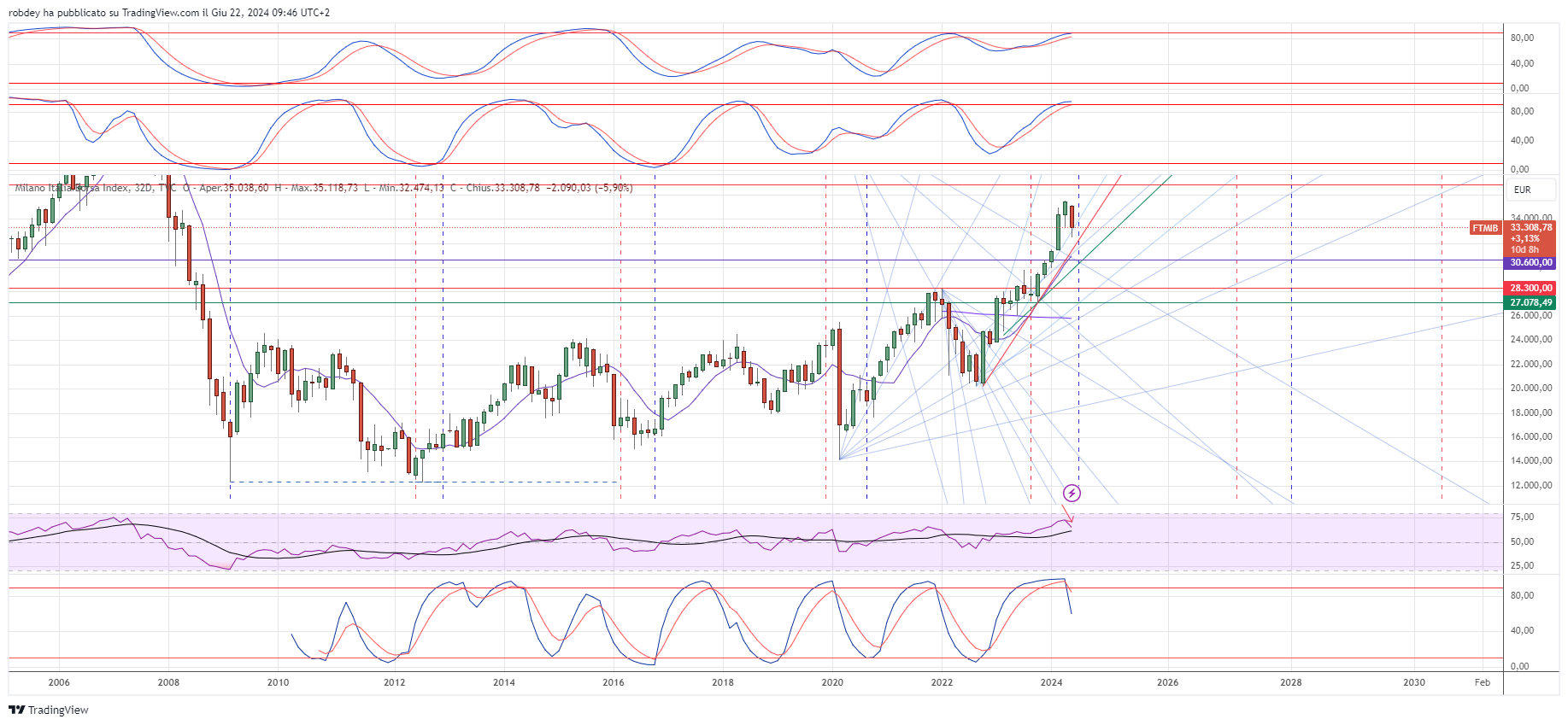Click the 33.308,78 current price label
The height and width of the screenshot is (725, 1568).
[x=1531, y=227]
